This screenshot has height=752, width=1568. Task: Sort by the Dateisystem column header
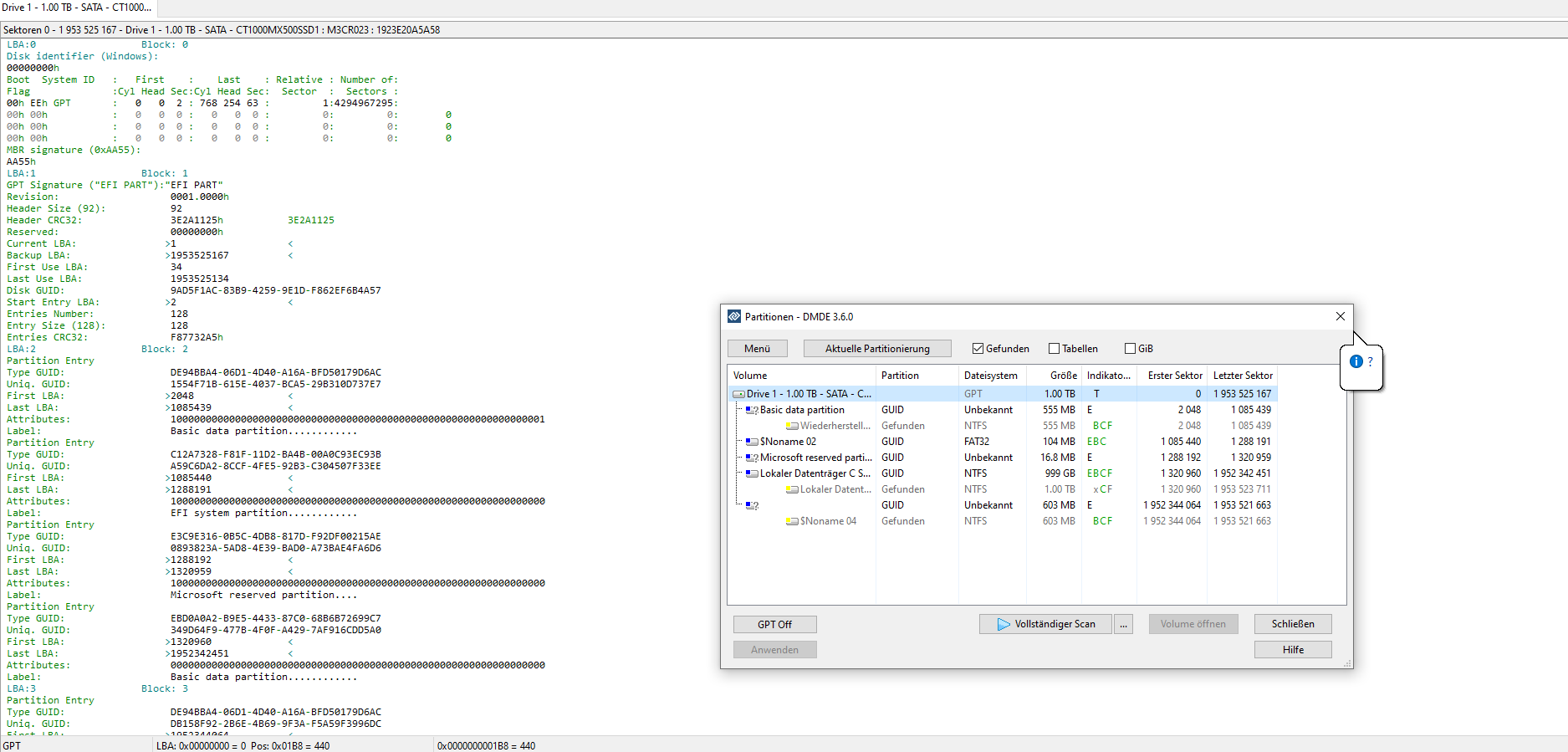[x=992, y=376]
